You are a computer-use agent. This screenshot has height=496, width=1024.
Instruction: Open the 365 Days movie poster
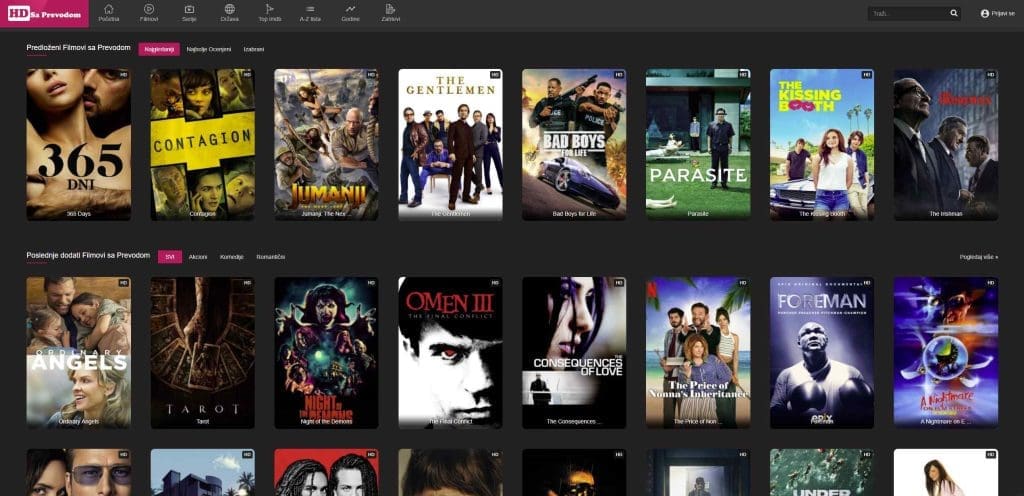point(78,145)
